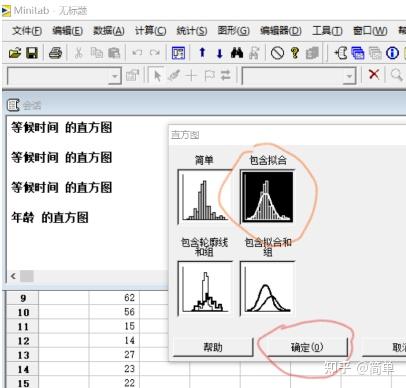Open the 工具(T) menu
Screen dimensions: 406x388
(x=327, y=31)
